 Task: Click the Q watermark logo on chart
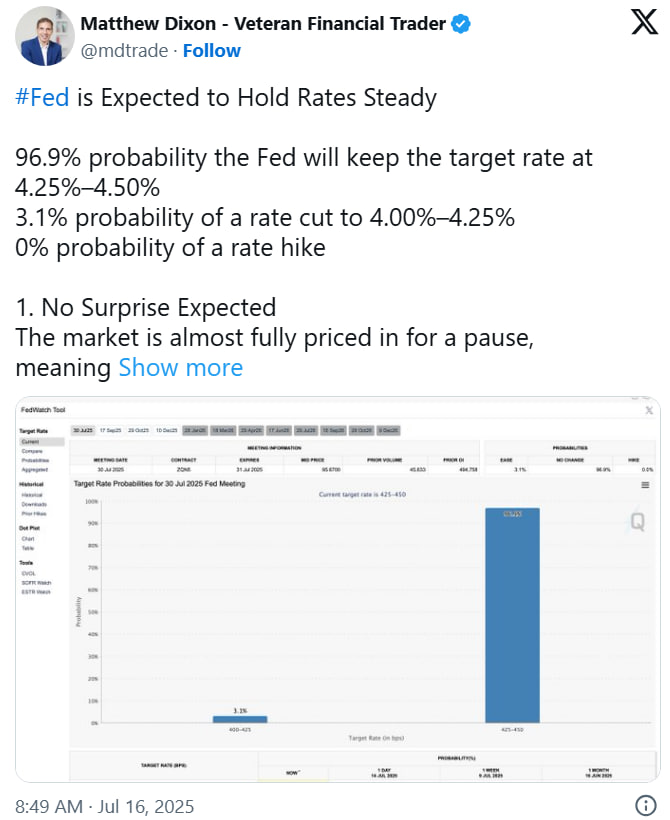[637, 521]
